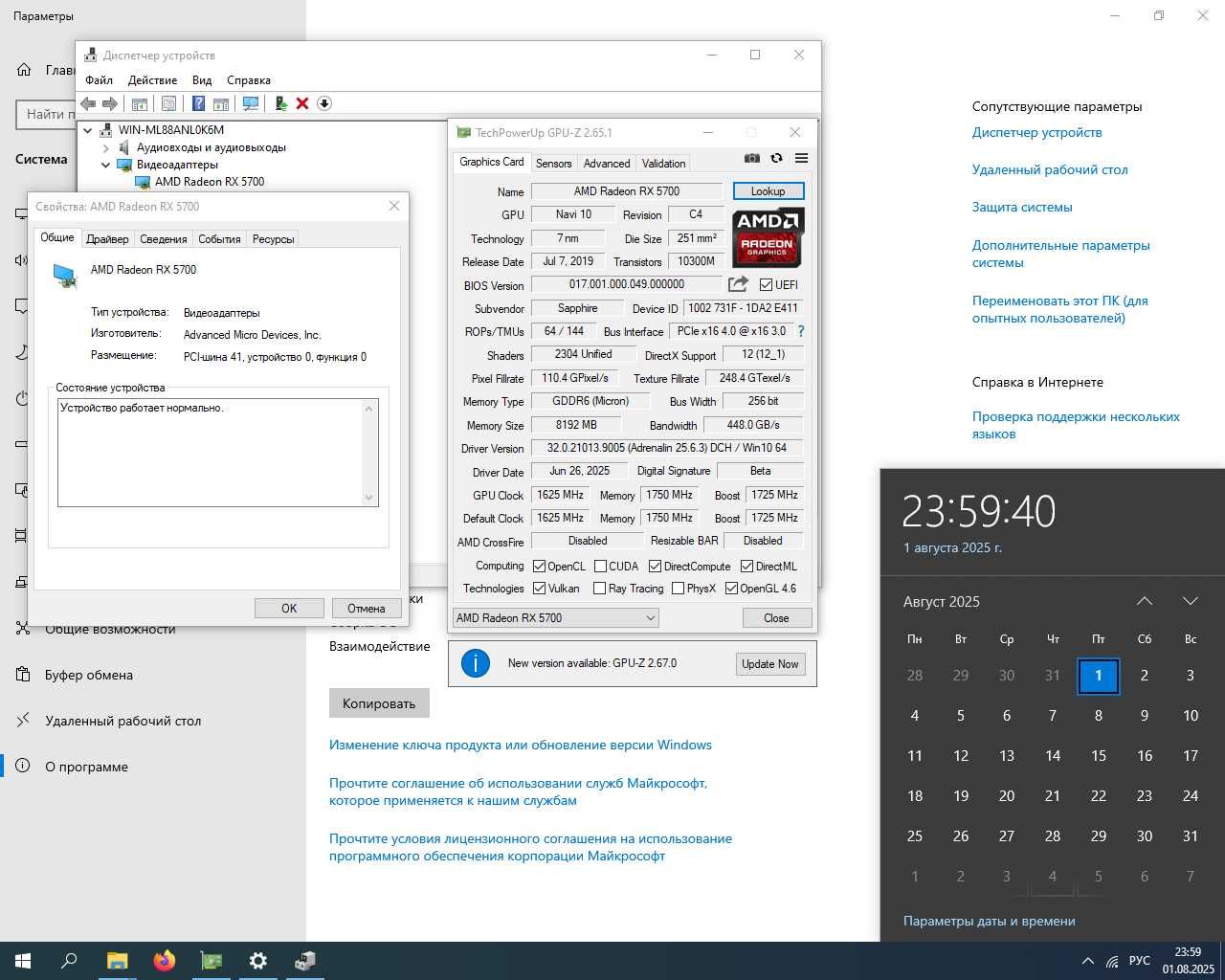Toggle the Vulkan checkbox
The width and height of the screenshot is (1225, 980).
(539, 588)
